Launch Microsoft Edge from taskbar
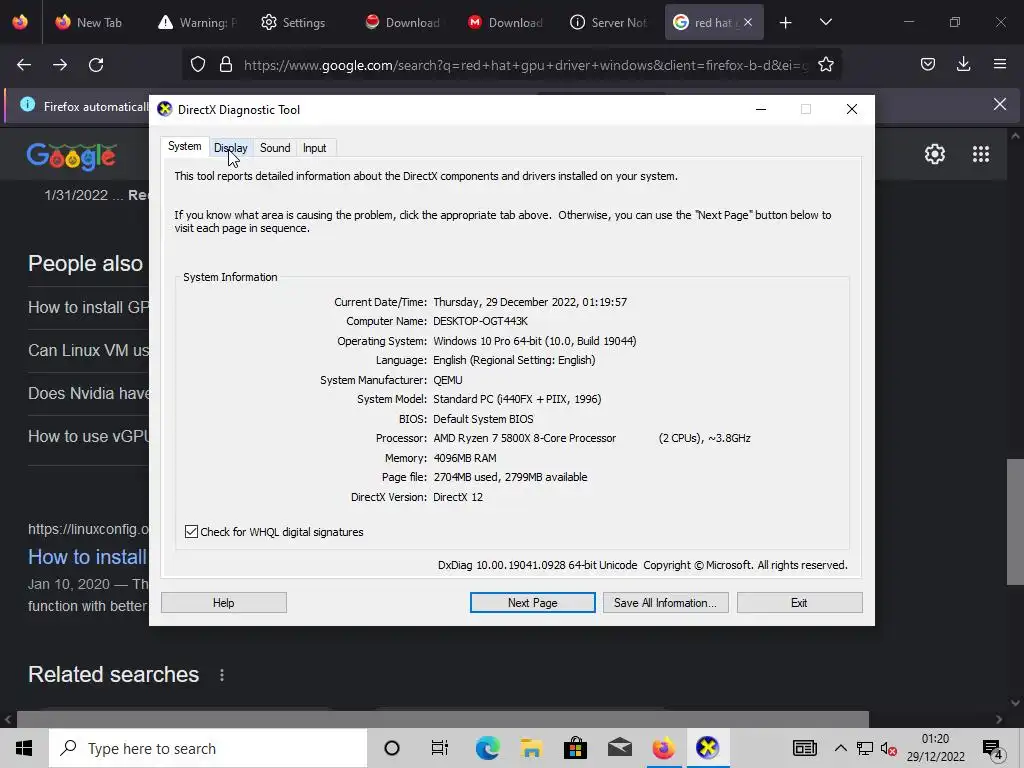This screenshot has width=1024, height=768. 487,748
